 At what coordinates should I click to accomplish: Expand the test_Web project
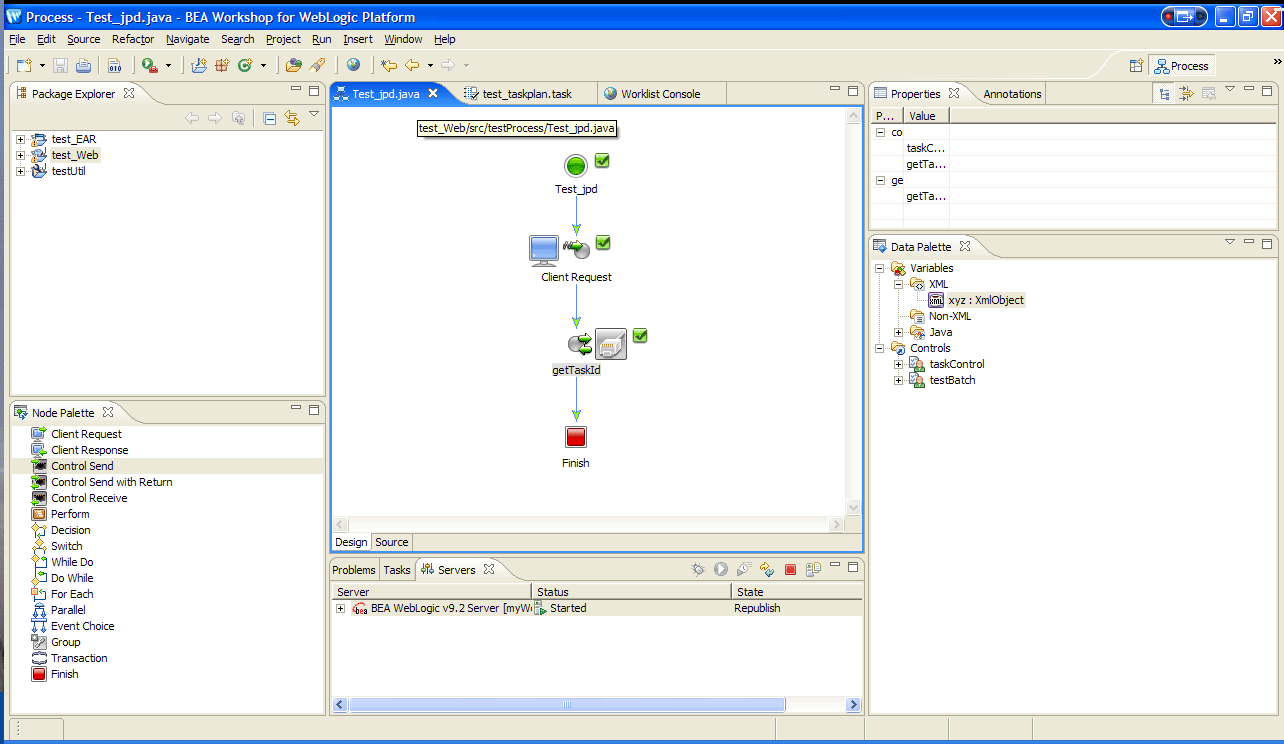[x=20, y=155]
